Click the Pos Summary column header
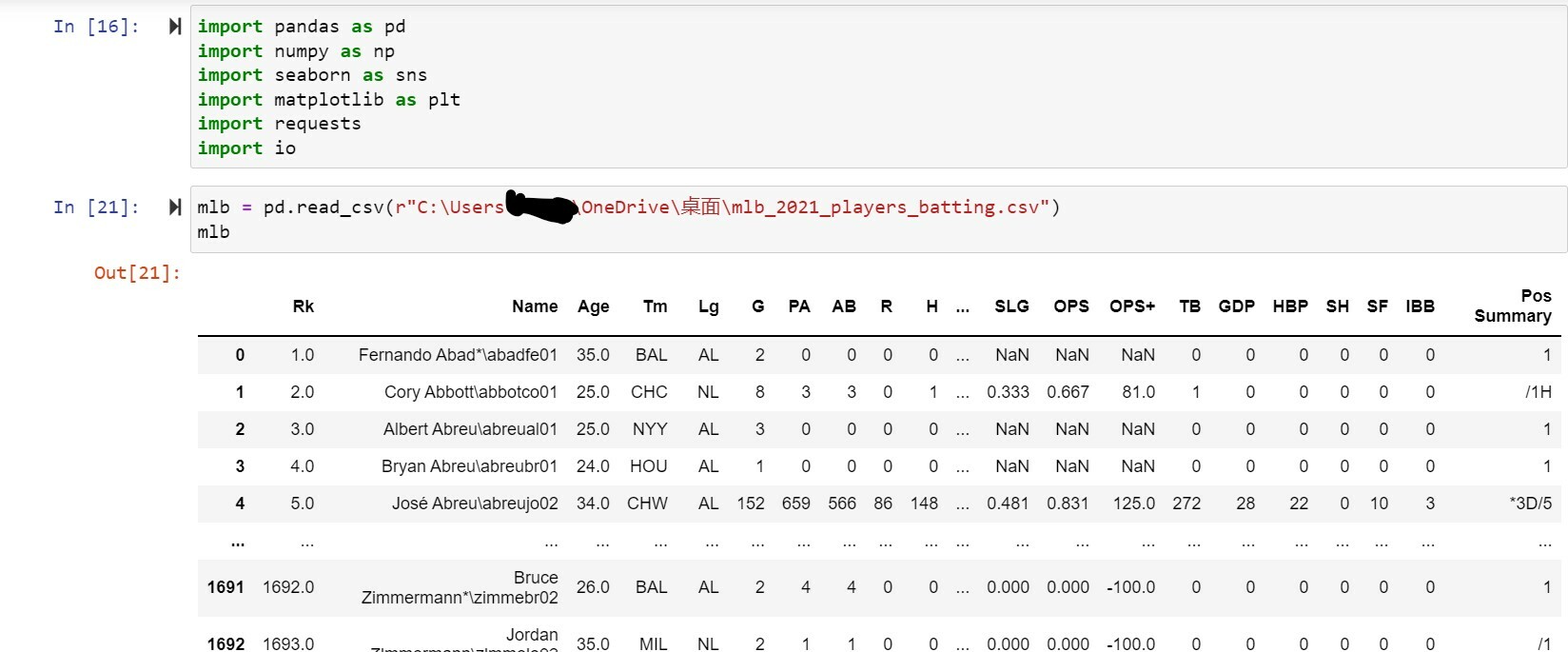This screenshot has height=652, width=1568. (1513, 306)
